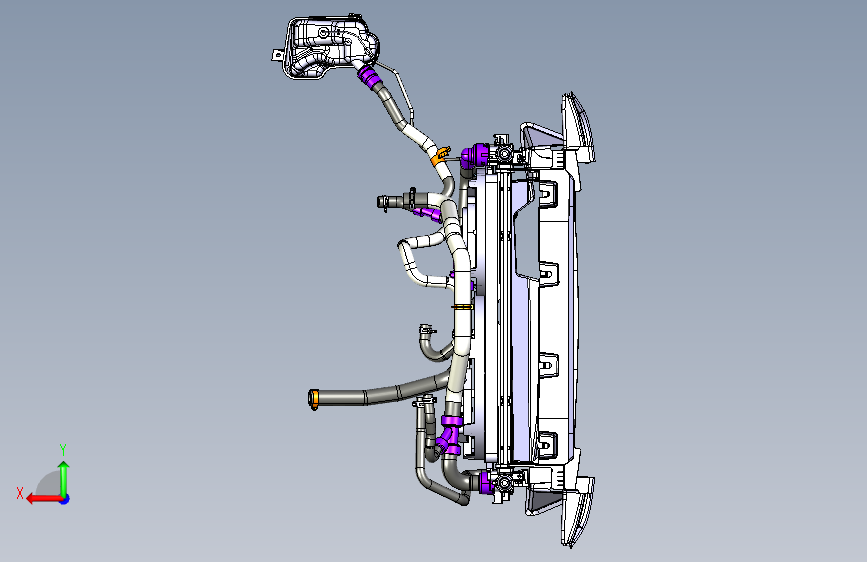Select the purple connector below the expansion tank
This screenshot has width=867, height=562.
pyautogui.click(x=369, y=76)
